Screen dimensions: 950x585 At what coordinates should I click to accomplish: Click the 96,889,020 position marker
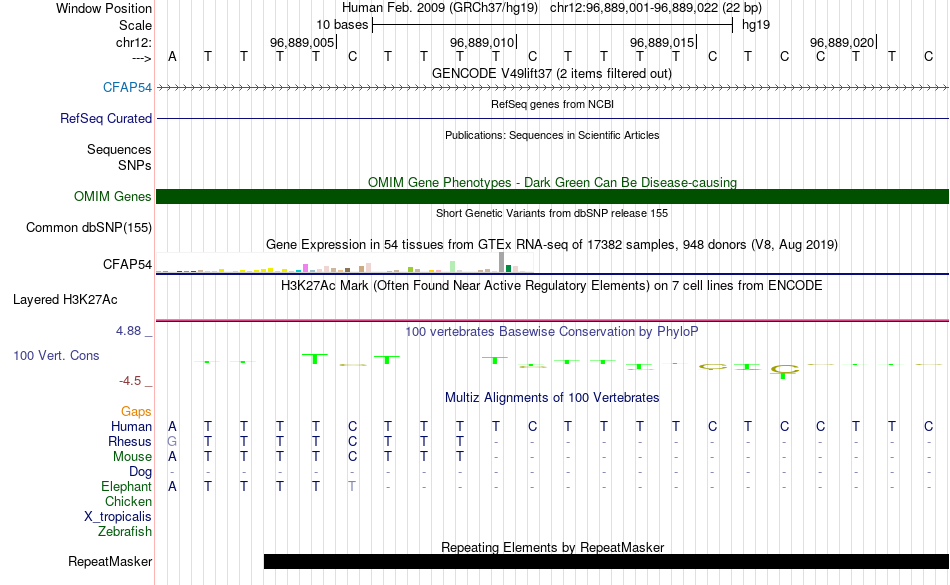click(843, 42)
